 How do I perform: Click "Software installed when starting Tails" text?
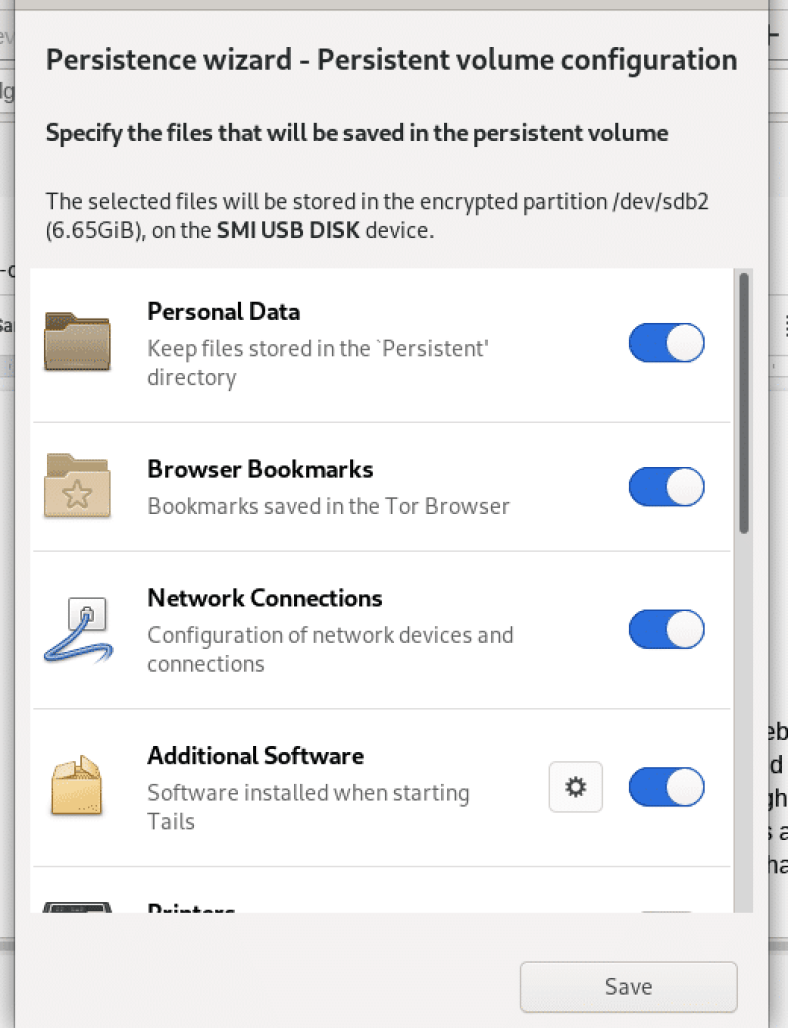coord(308,807)
